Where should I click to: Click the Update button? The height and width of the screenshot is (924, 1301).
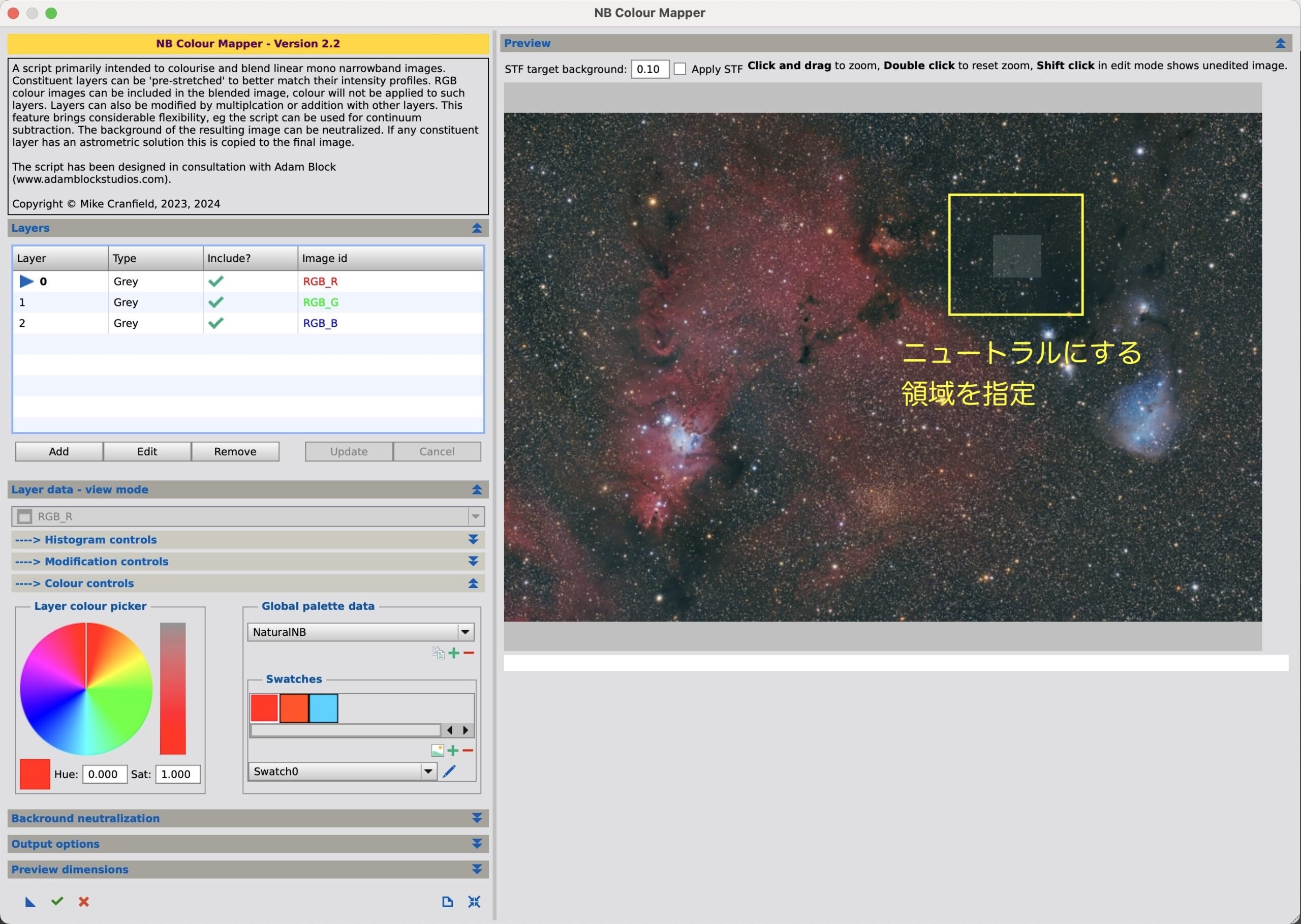349,452
